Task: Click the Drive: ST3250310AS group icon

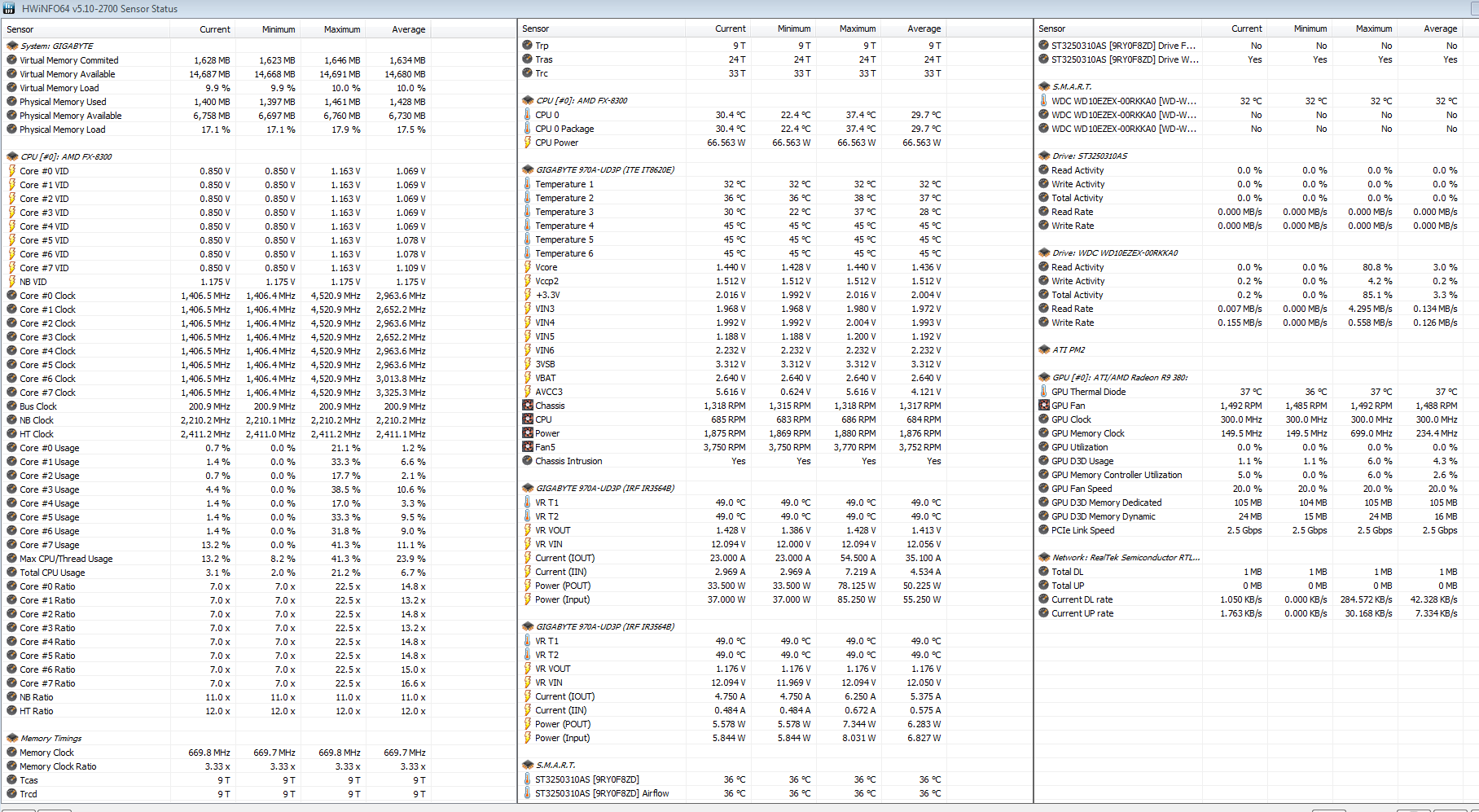Action: (1044, 156)
